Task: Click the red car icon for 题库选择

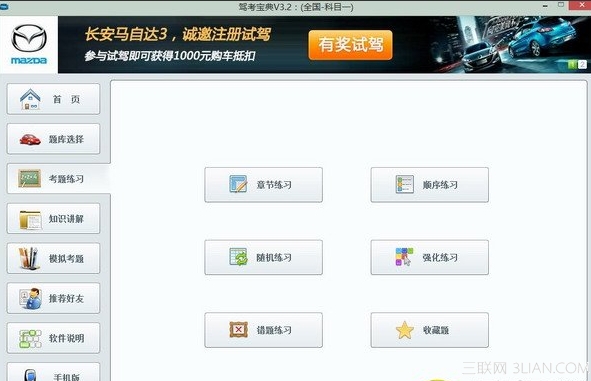Action: click(x=30, y=139)
